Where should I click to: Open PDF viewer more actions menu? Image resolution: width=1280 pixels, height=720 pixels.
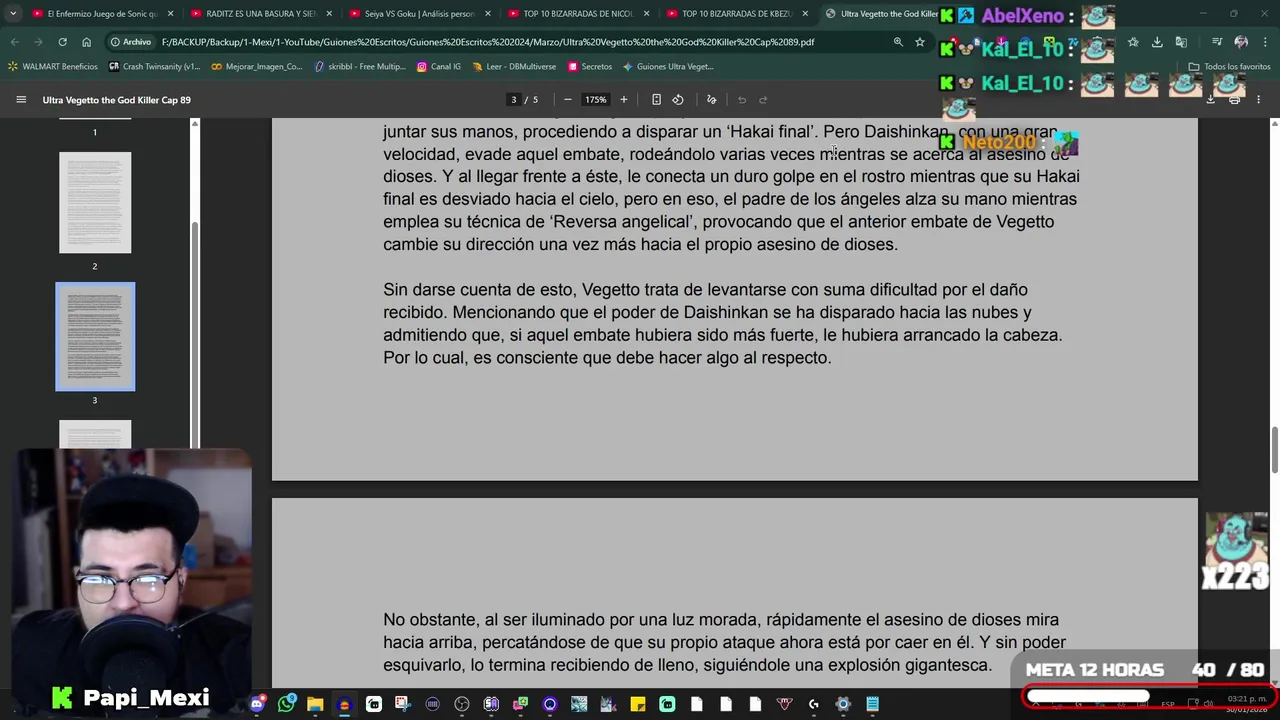coord(1258,100)
